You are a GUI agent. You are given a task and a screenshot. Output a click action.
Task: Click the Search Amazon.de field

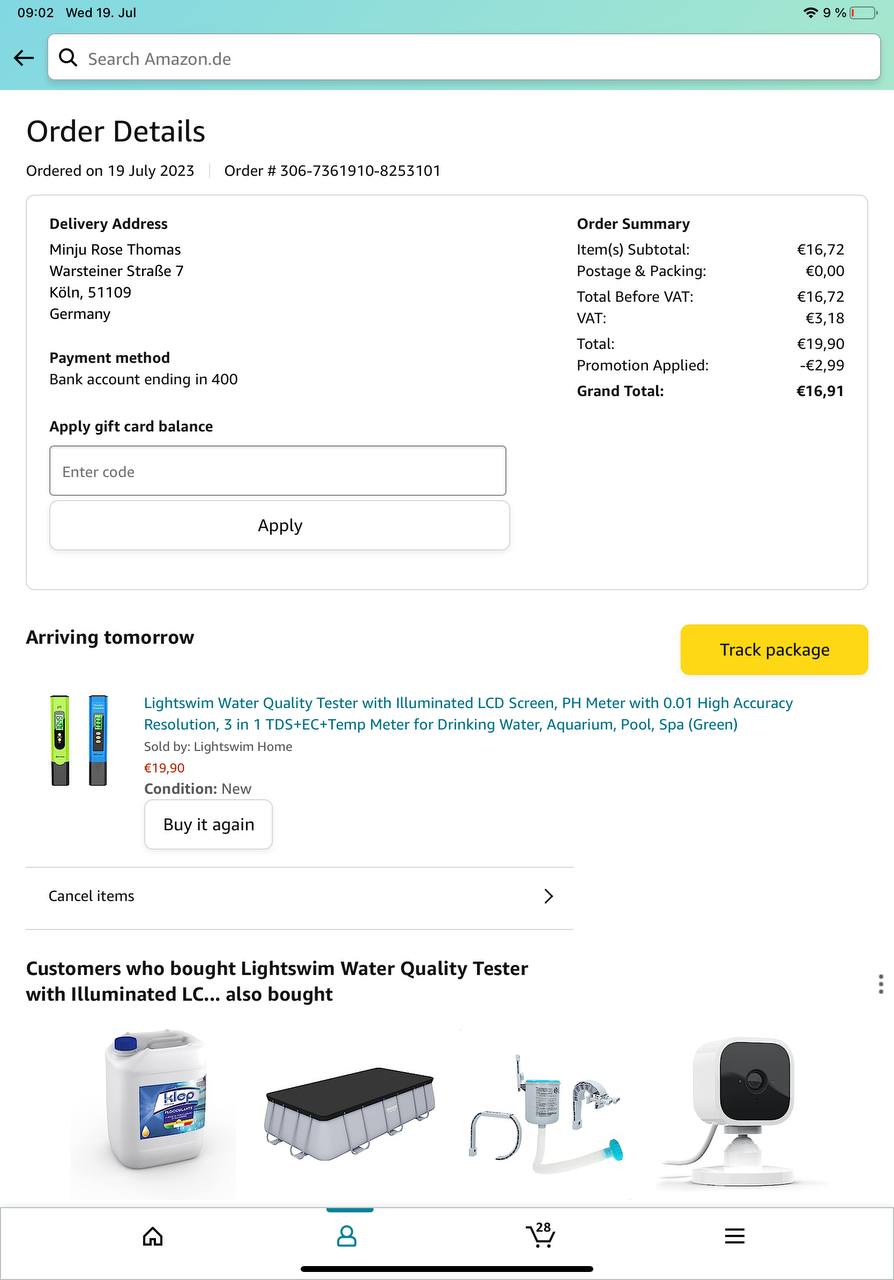[x=470, y=58]
